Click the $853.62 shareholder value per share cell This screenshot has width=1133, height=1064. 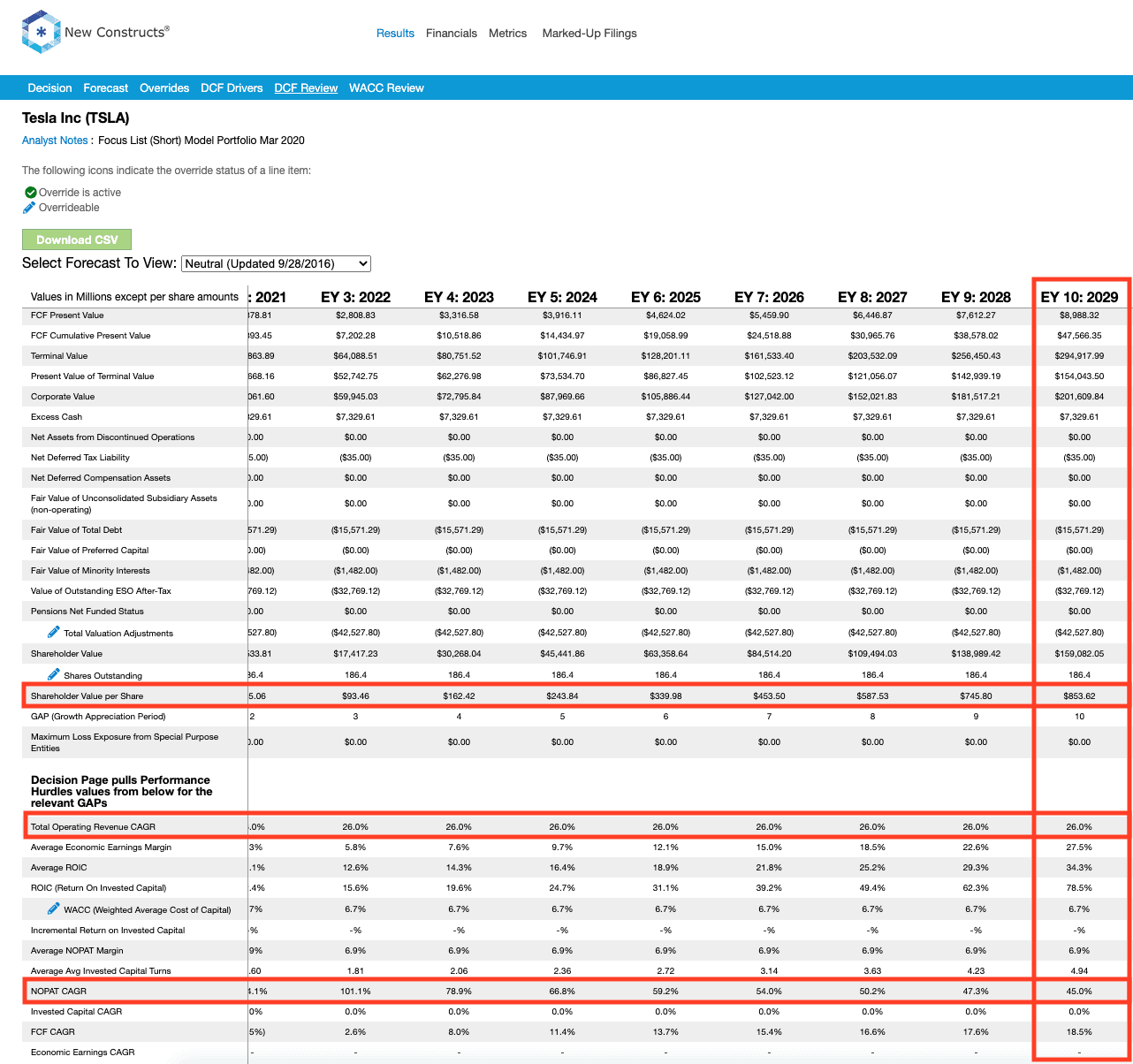[x=1079, y=696]
